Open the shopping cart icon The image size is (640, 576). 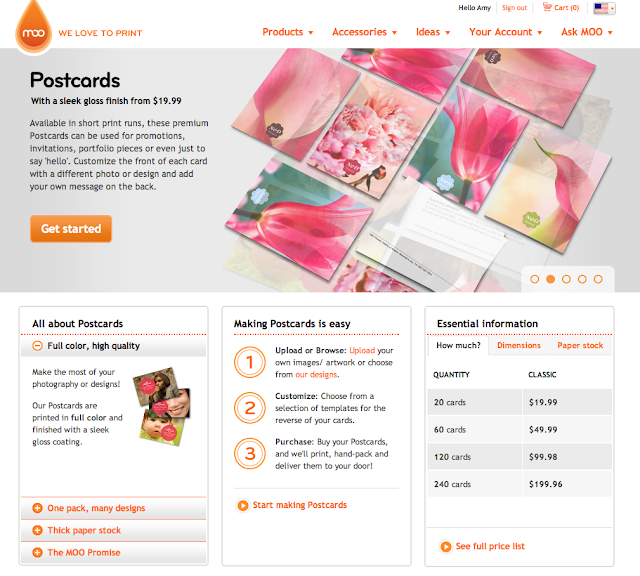(547, 7)
